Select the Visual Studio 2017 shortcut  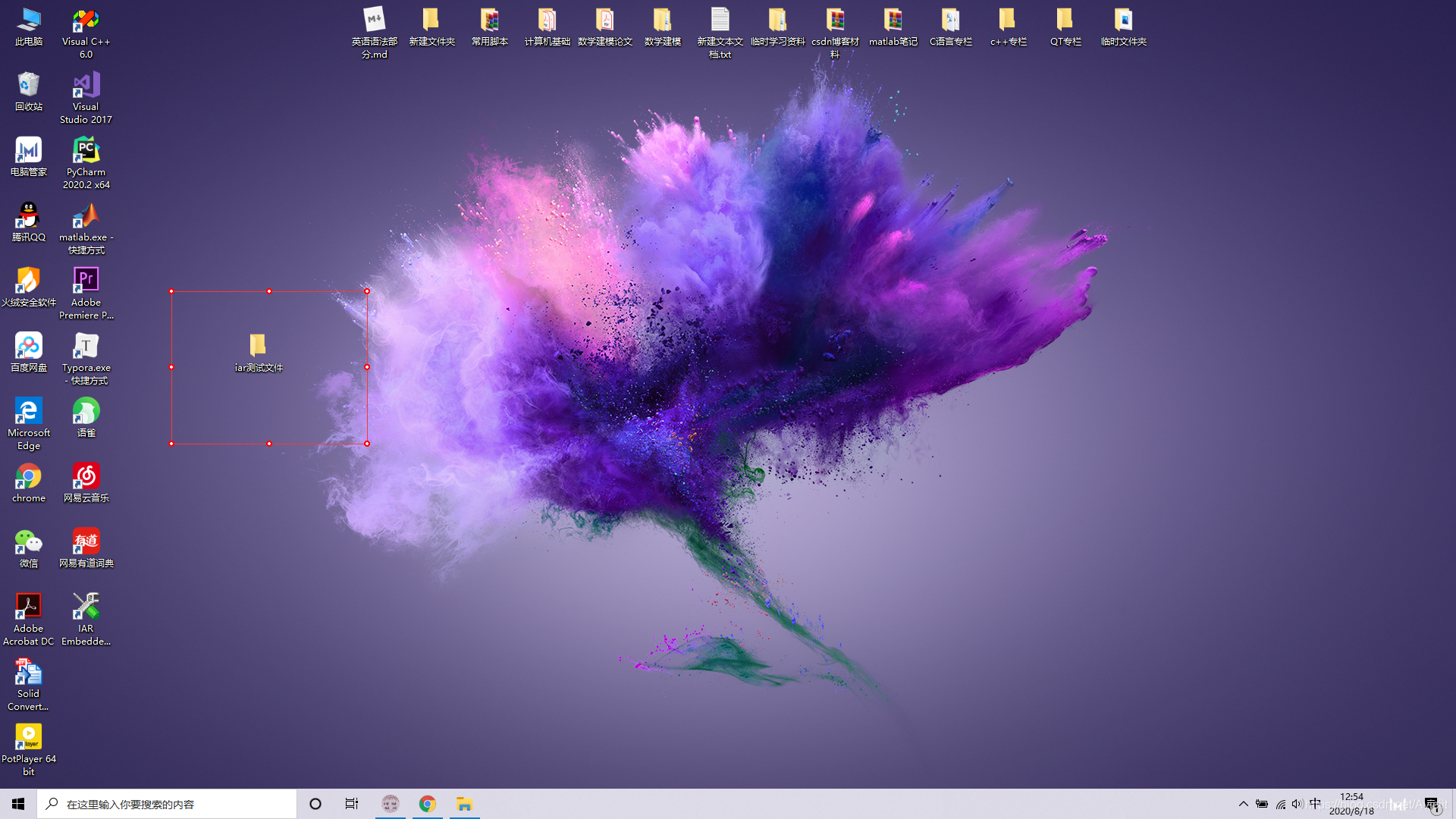pyautogui.click(x=86, y=98)
